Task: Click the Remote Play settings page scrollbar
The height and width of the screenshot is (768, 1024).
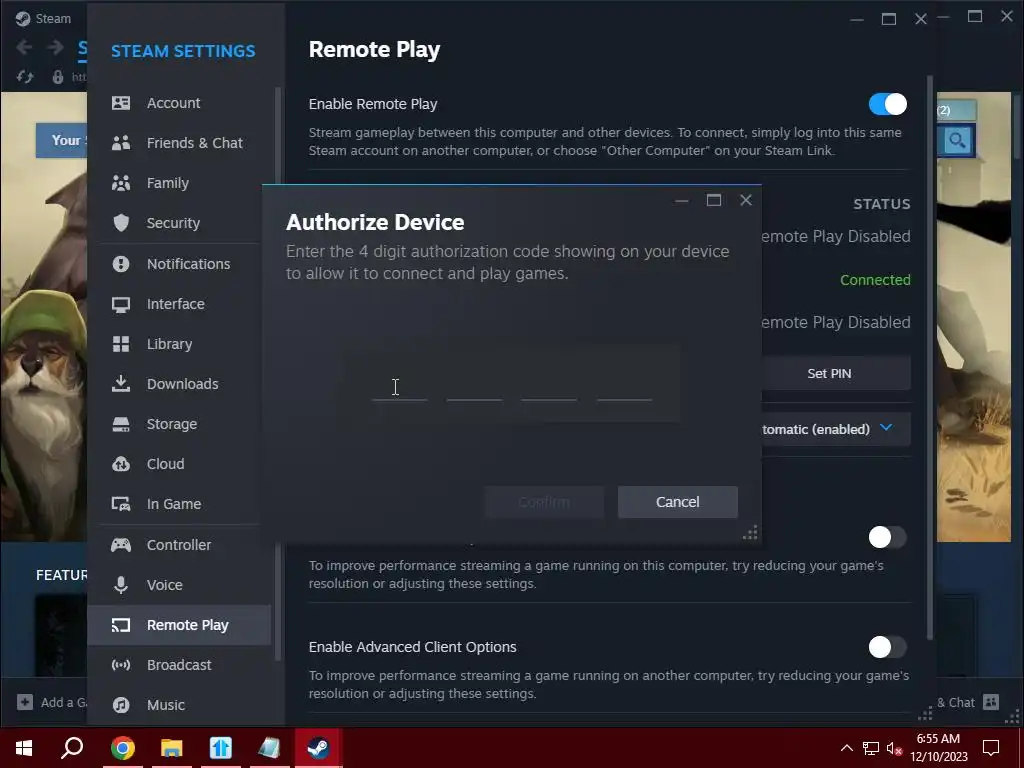Action: [x=931, y=357]
